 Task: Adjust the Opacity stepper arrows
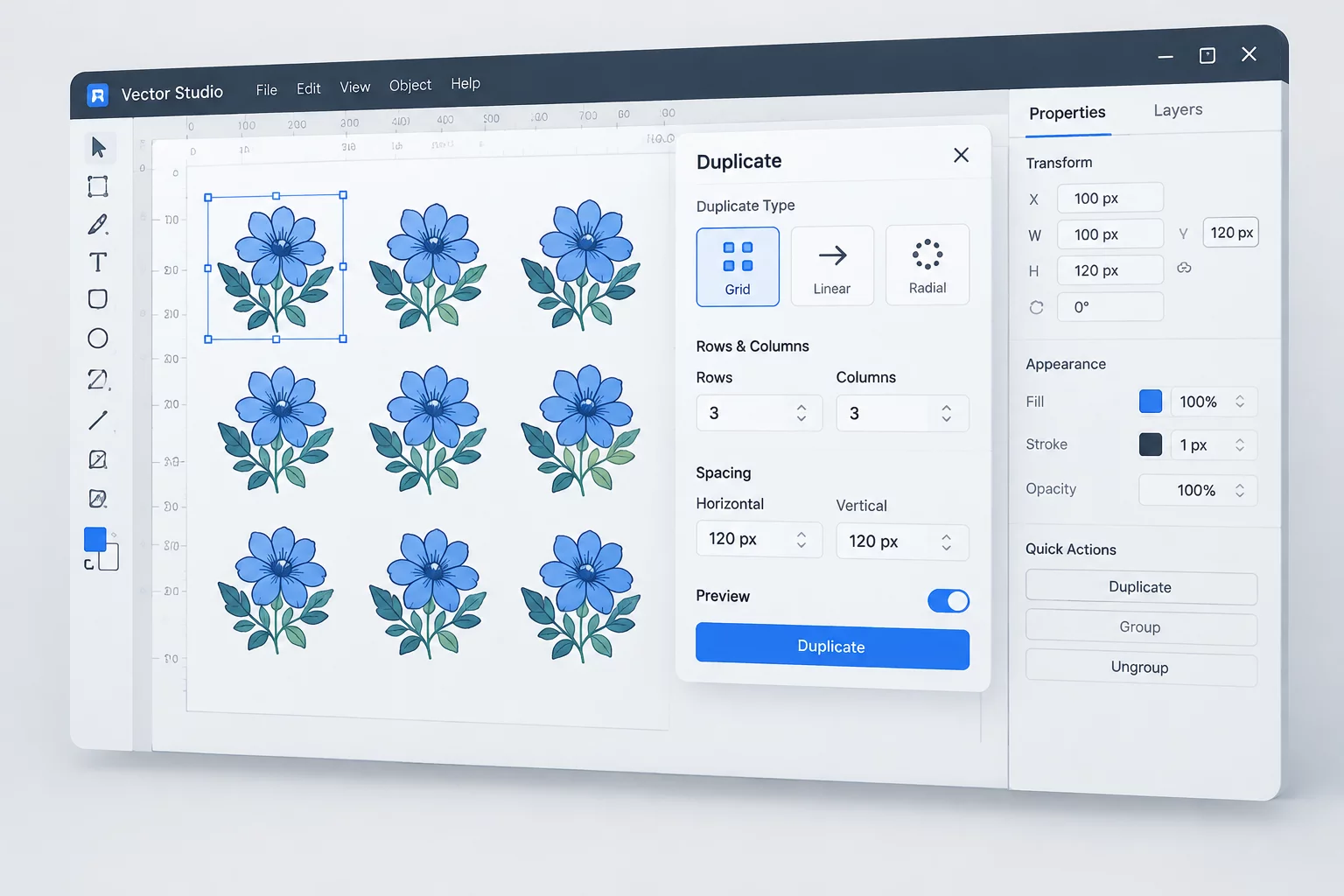[1240, 490]
